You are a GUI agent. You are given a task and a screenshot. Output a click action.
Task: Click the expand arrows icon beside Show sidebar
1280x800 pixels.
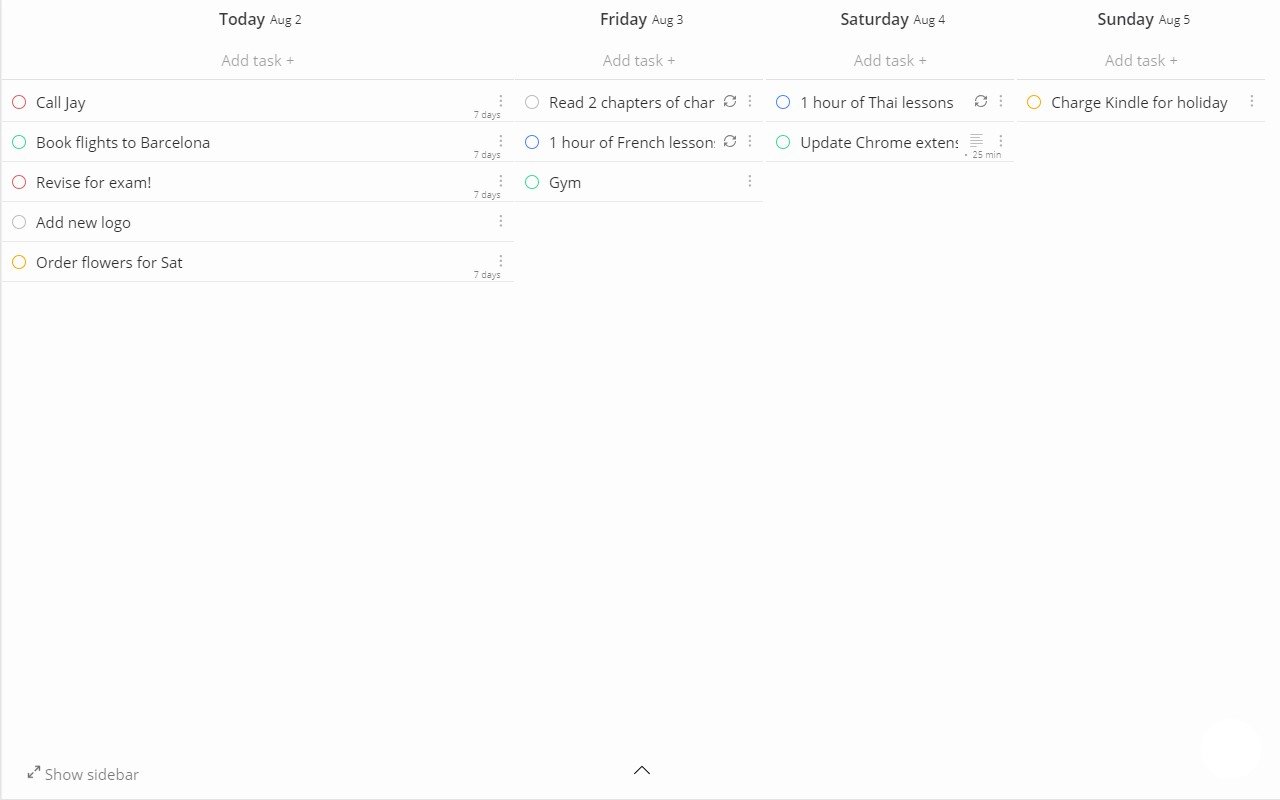34,772
